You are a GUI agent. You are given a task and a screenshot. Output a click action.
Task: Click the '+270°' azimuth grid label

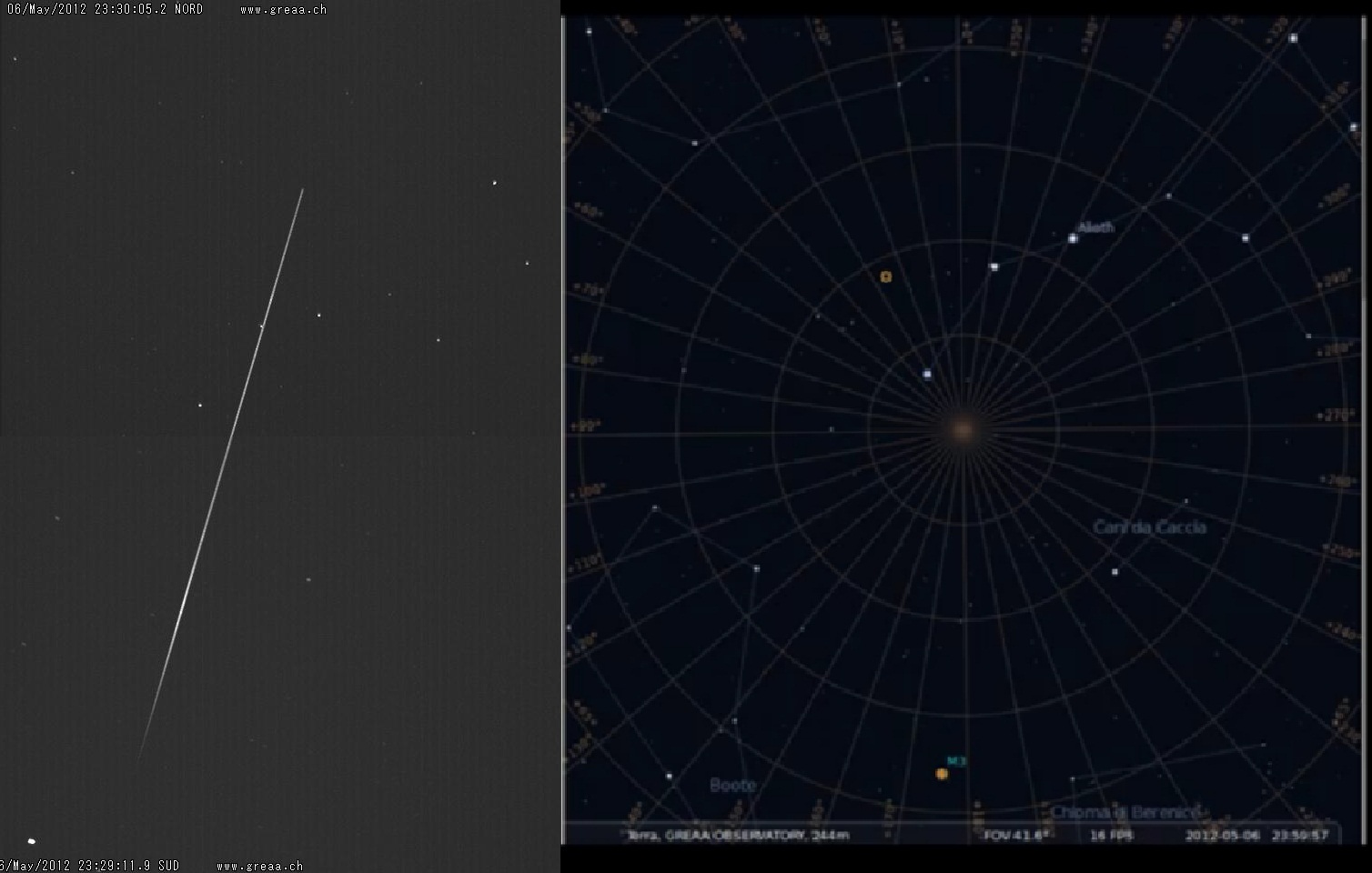[1335, 415]
